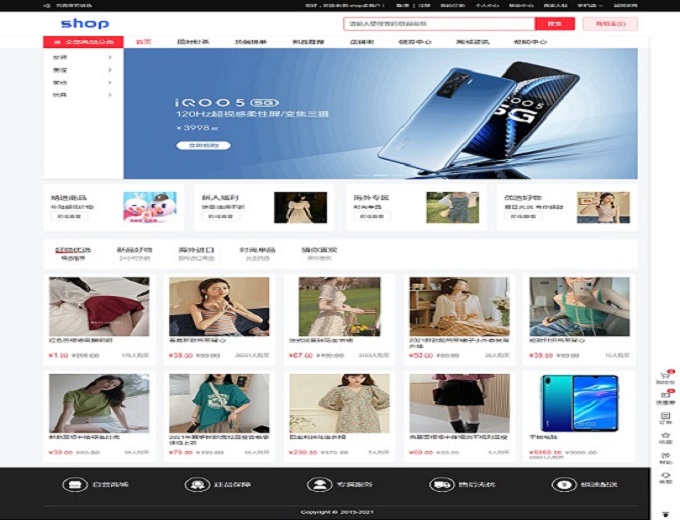Viewport: 680px width, 520px height.
Task: Click the buy now button on iQOO banner
Action: click(202, 145)
